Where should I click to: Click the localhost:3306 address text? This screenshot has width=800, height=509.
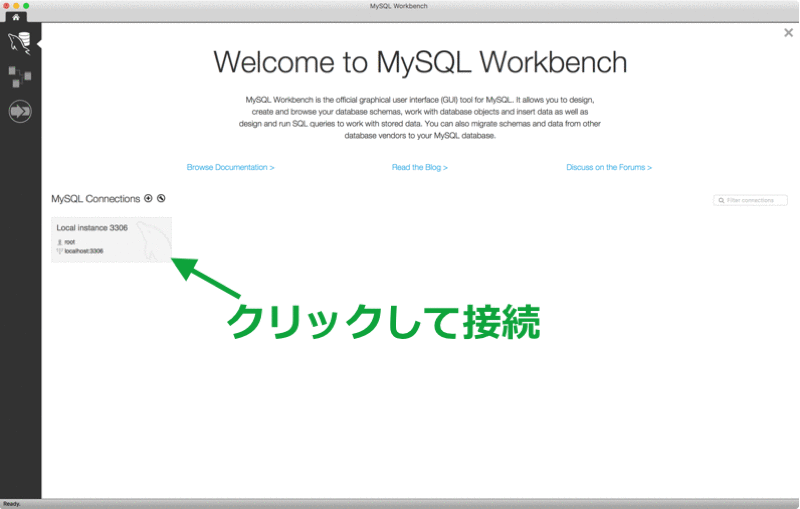pyautogui.click(x=84, y=251)
